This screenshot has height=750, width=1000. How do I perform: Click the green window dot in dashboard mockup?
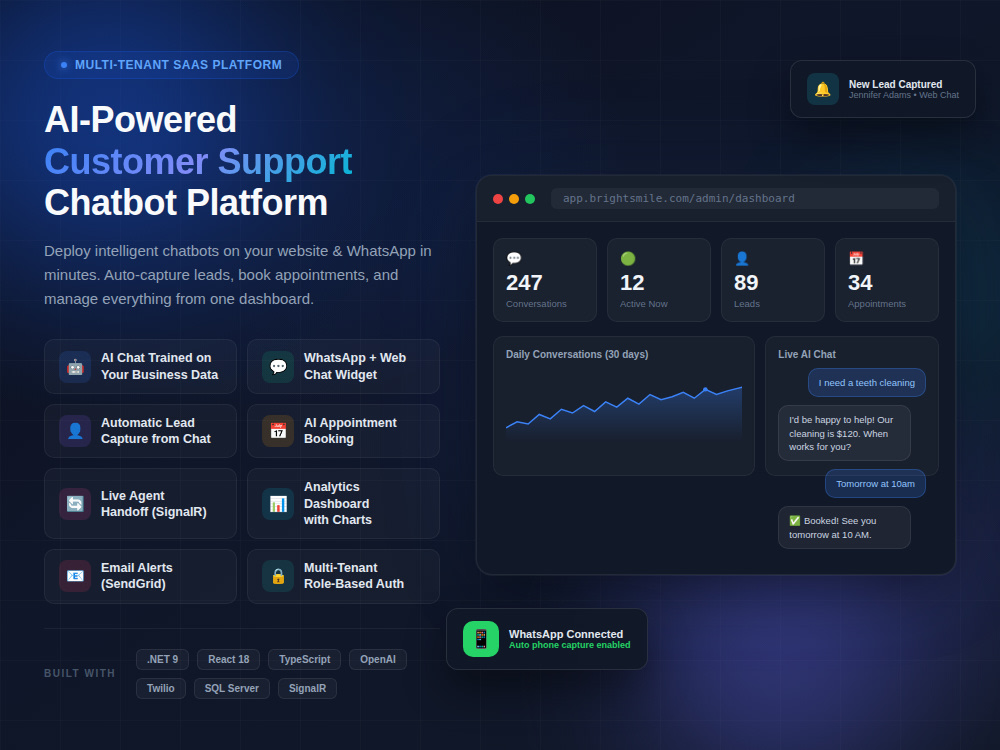click(x=530, y=199)
